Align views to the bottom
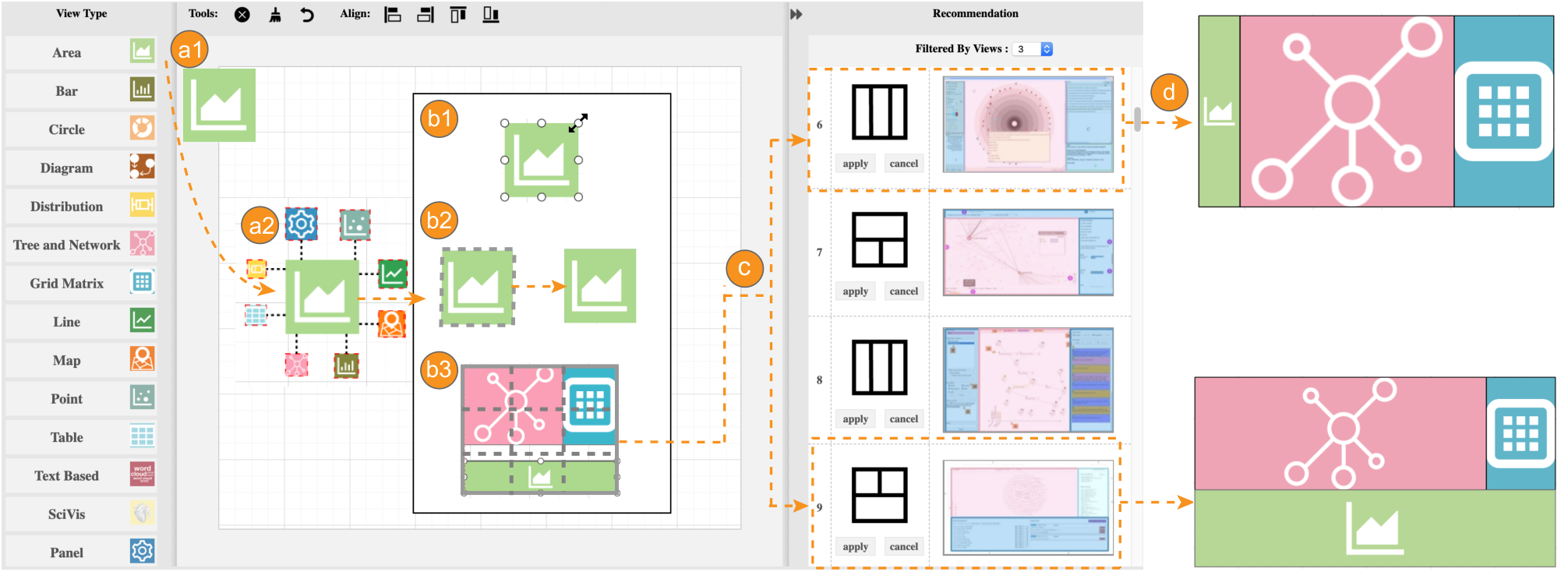Viewport: 1568px width, 572px height. click(x=491, y=14)
